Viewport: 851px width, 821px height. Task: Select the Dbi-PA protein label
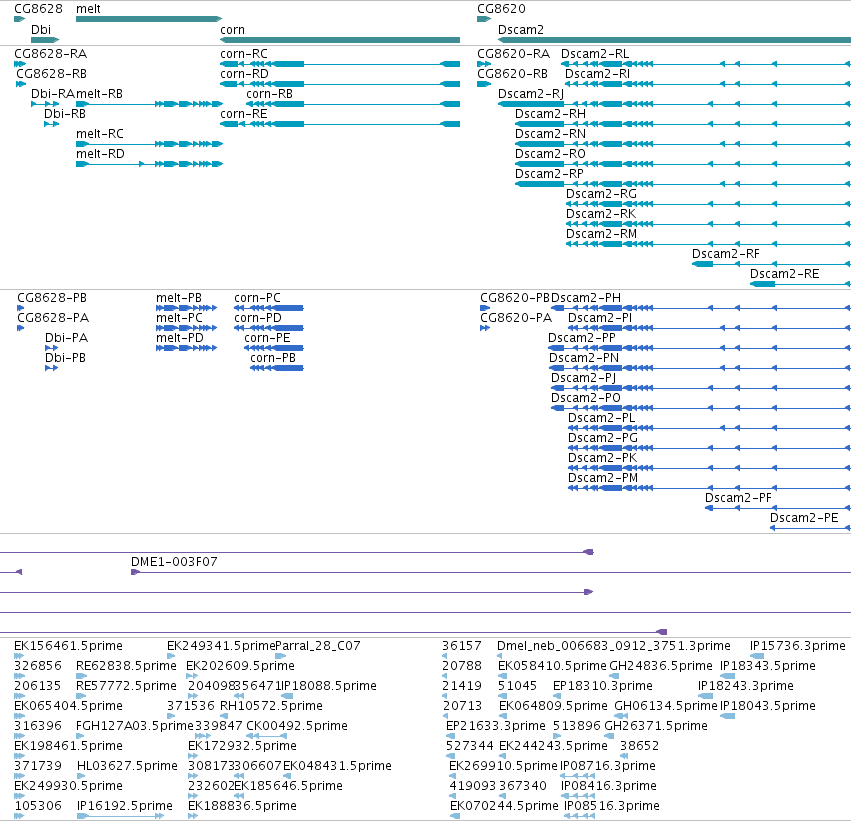(66, 339)
